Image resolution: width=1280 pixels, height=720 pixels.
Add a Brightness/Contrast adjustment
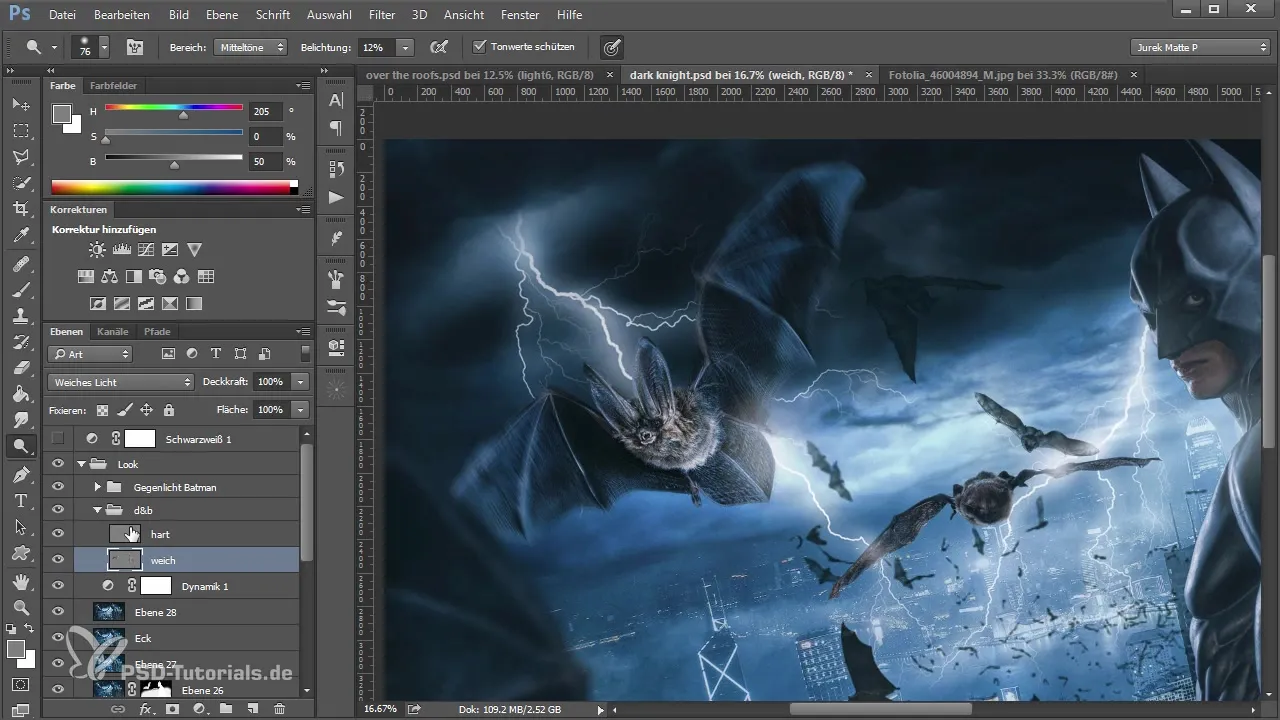pos(97,250)
